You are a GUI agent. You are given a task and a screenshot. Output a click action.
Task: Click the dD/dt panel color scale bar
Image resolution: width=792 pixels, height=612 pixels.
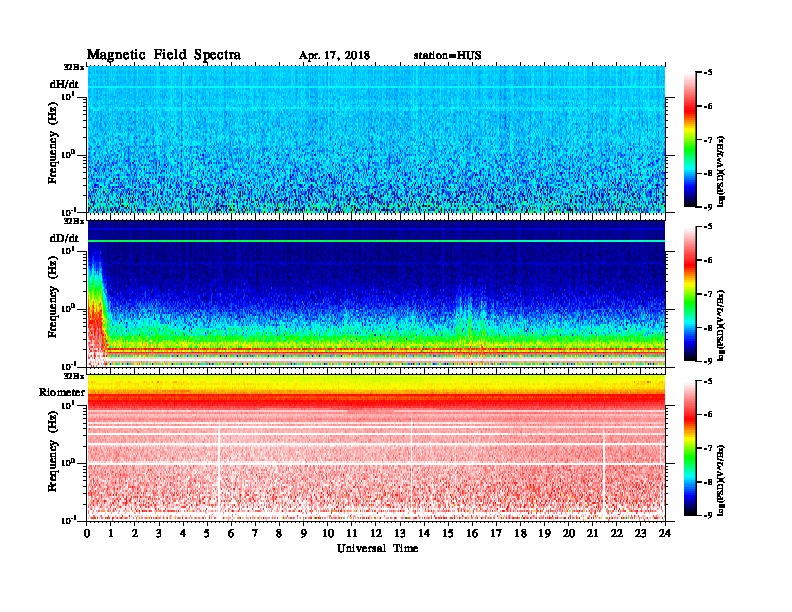[690, 294]
